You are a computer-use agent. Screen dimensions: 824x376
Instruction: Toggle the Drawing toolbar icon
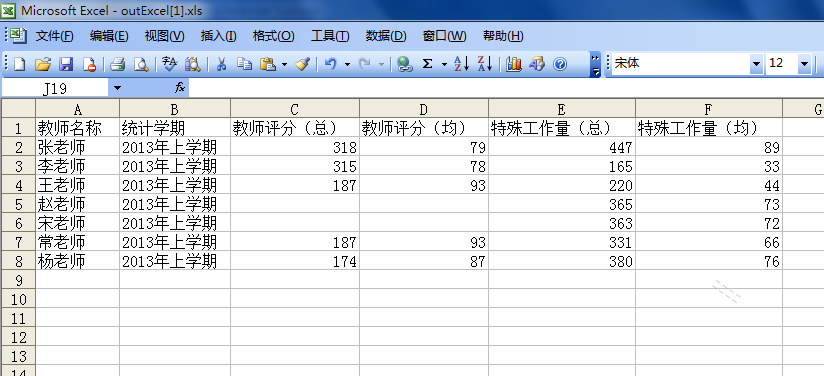click(537, 64)
